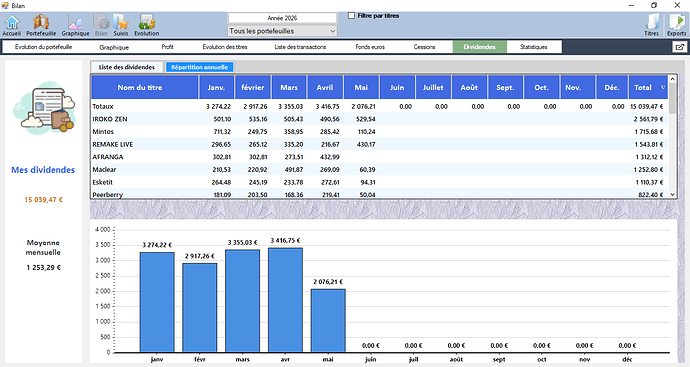Click the Juillet column header
Viewport: 690px width, 367px height.
tap(433, 87)
